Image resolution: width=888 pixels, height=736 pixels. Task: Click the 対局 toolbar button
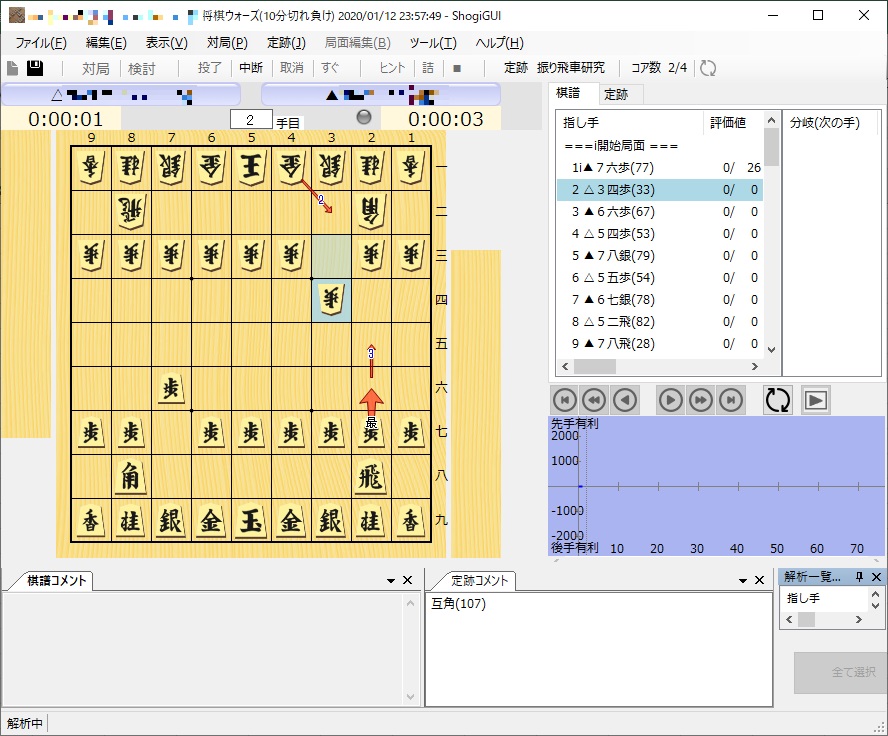click(x=96, y=69)
